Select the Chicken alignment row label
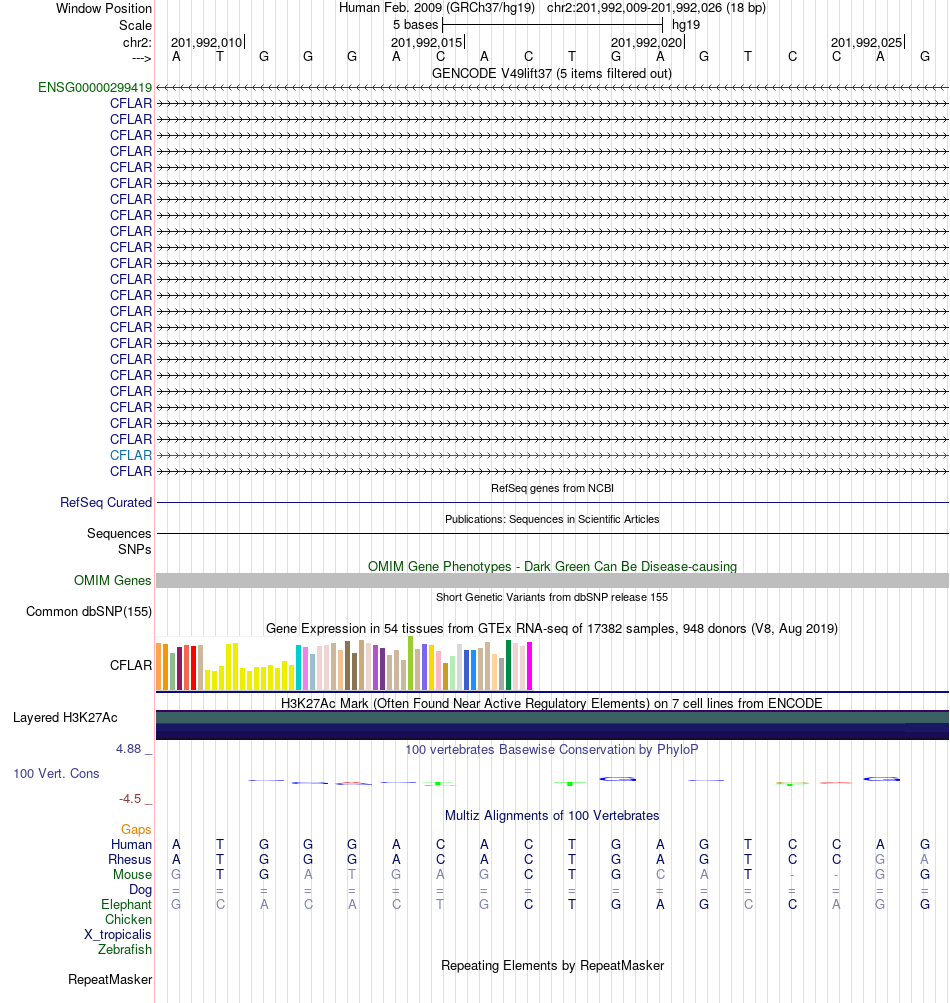This screenshot has width=950, height=1003. tap(129, 919)
